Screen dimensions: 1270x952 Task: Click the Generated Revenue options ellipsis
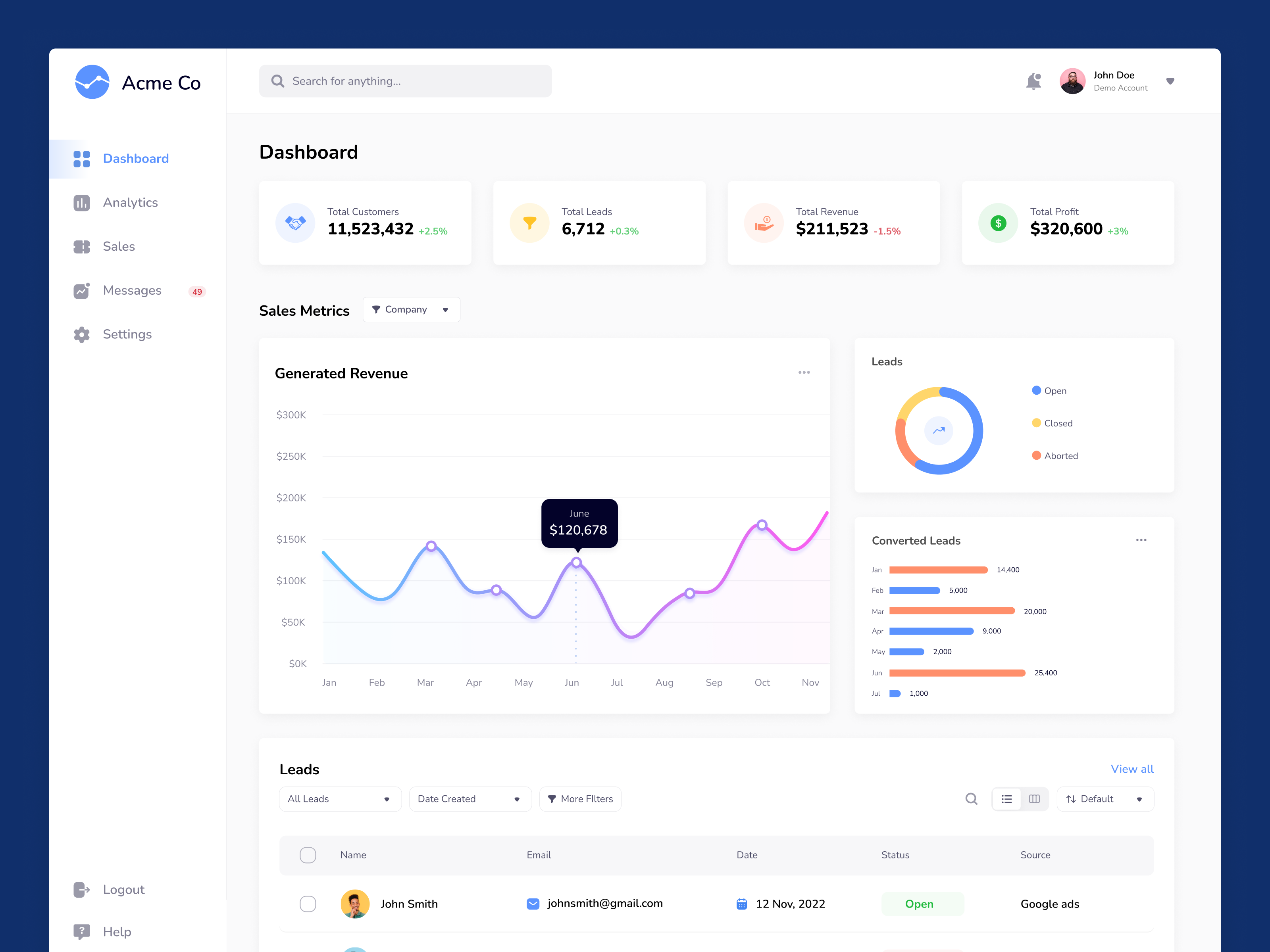point(804,372)
